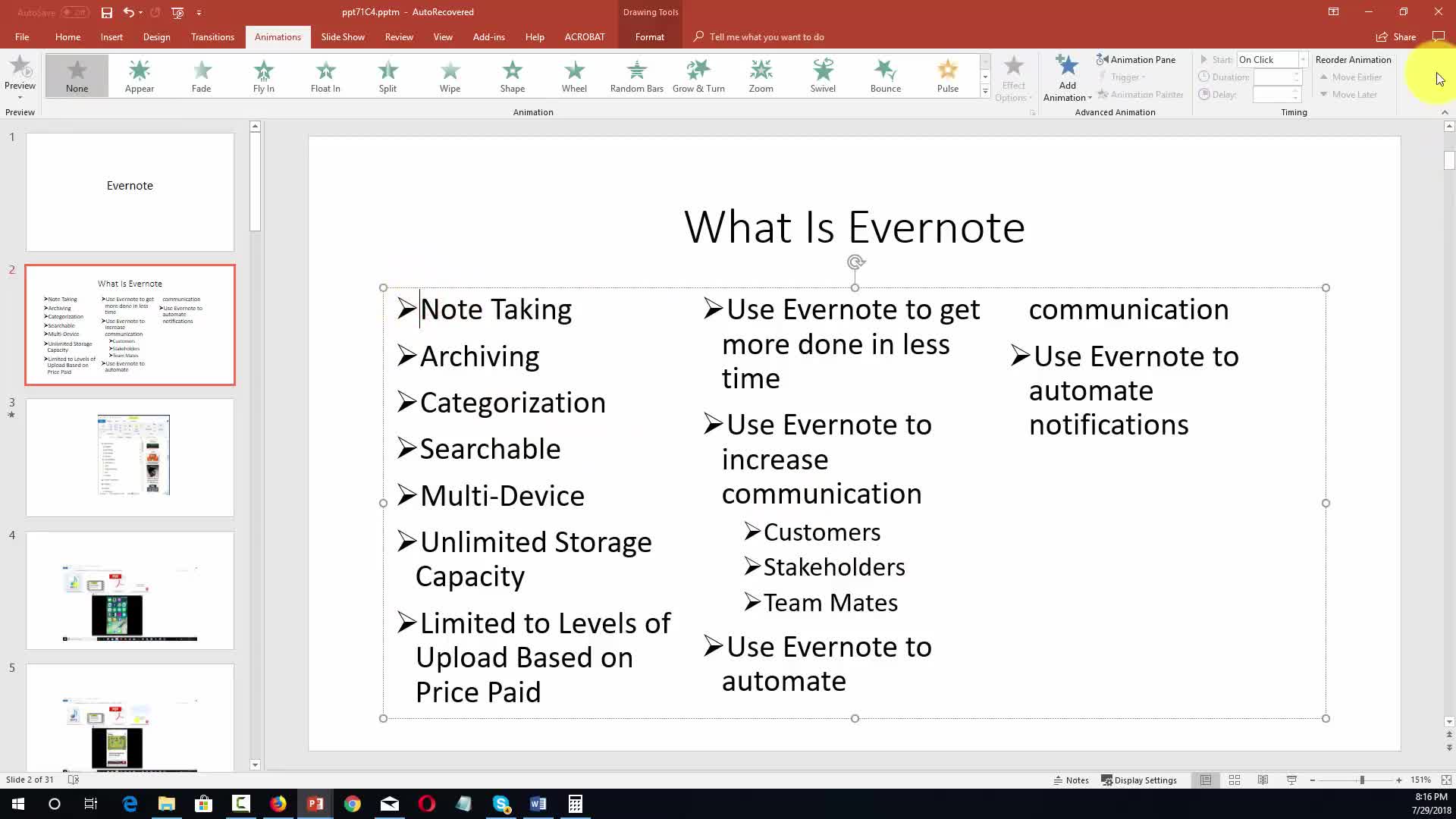Viewport: 1456px width, 819px height.
Task: Toggle AutoSave switch
Action: pos(74,12)
